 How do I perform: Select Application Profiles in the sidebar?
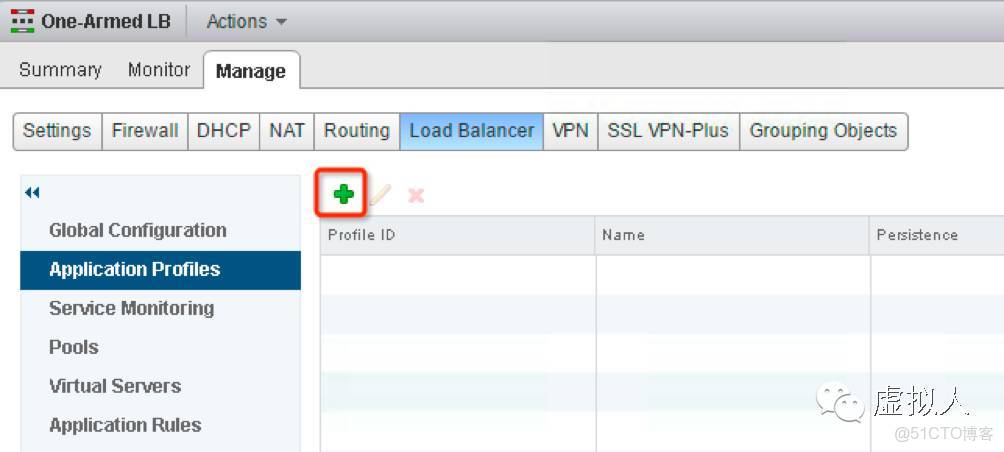160,270
